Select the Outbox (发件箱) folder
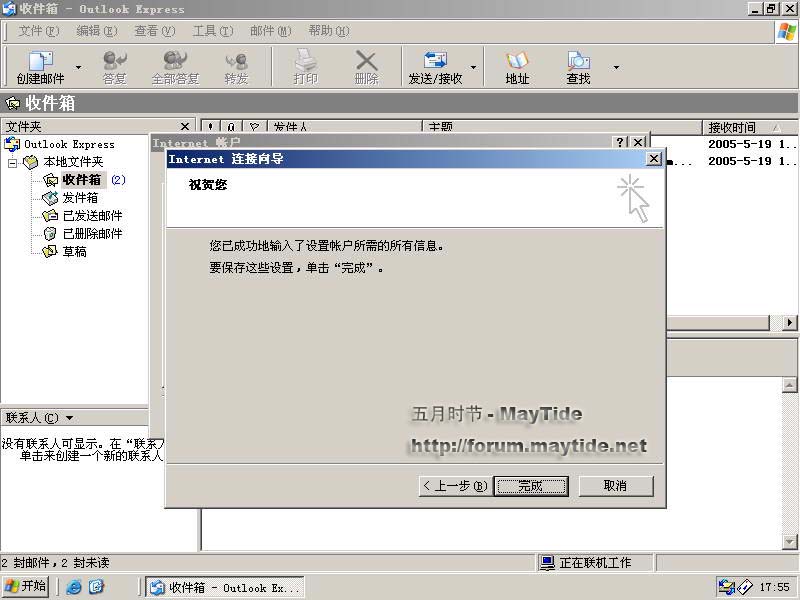This screenshot has width=800, height=600. click(x=80, y=198)
